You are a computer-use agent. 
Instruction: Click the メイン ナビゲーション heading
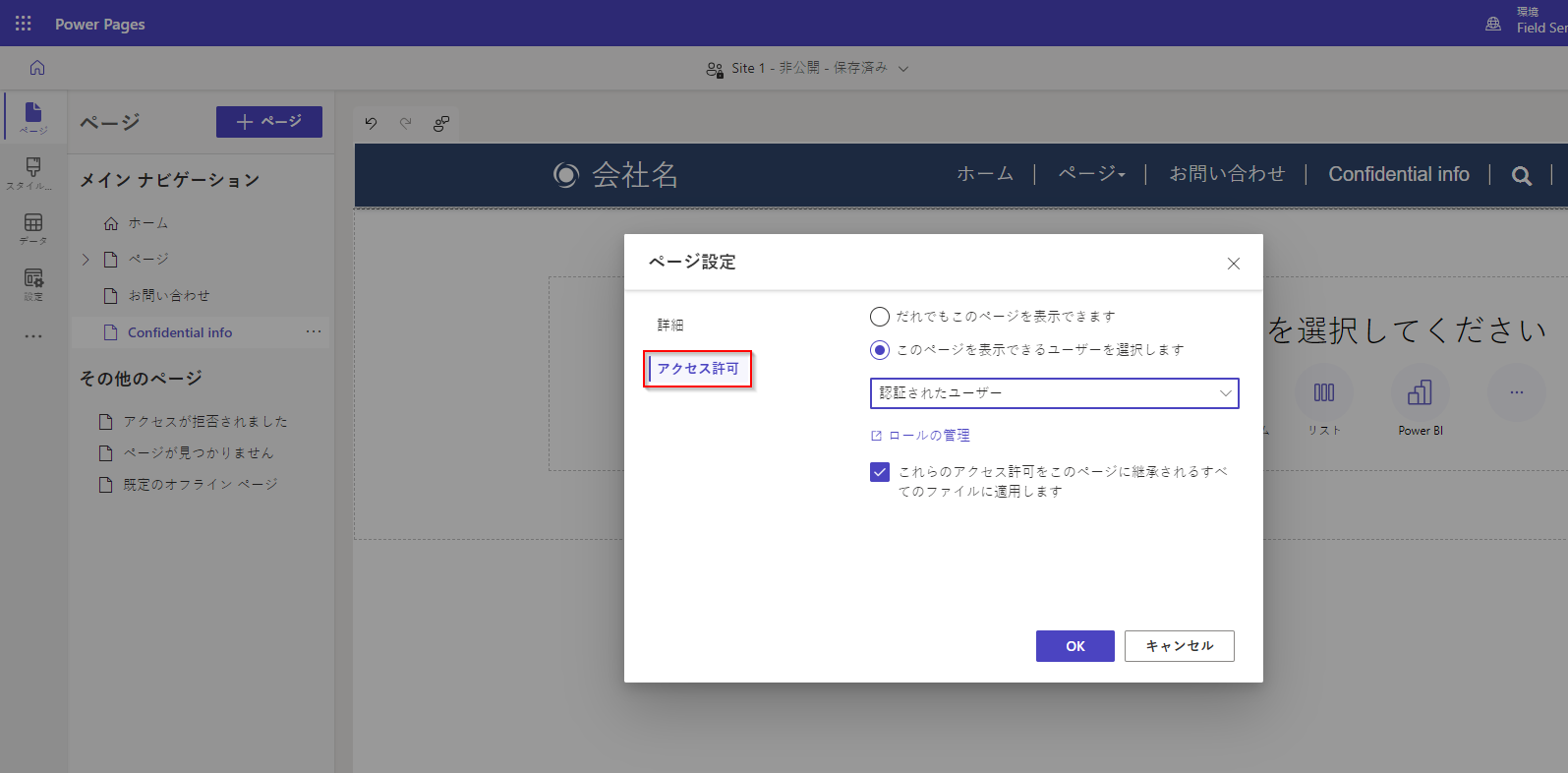170,180
